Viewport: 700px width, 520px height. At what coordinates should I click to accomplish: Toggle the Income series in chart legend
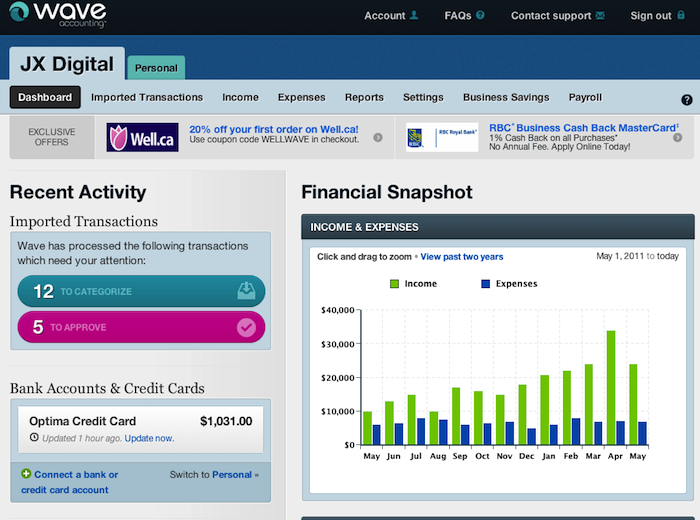(413, 284)
